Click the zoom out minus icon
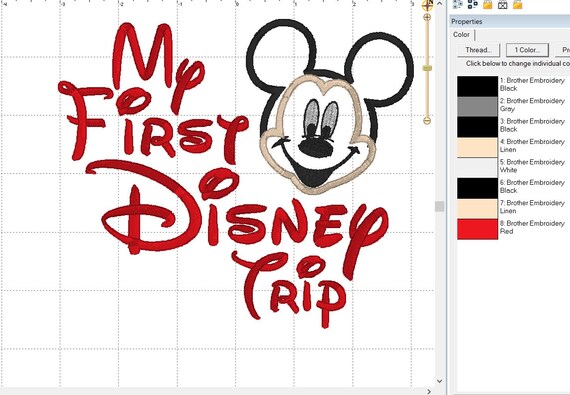This screenshot has height=395, width=570. (427, 121)
